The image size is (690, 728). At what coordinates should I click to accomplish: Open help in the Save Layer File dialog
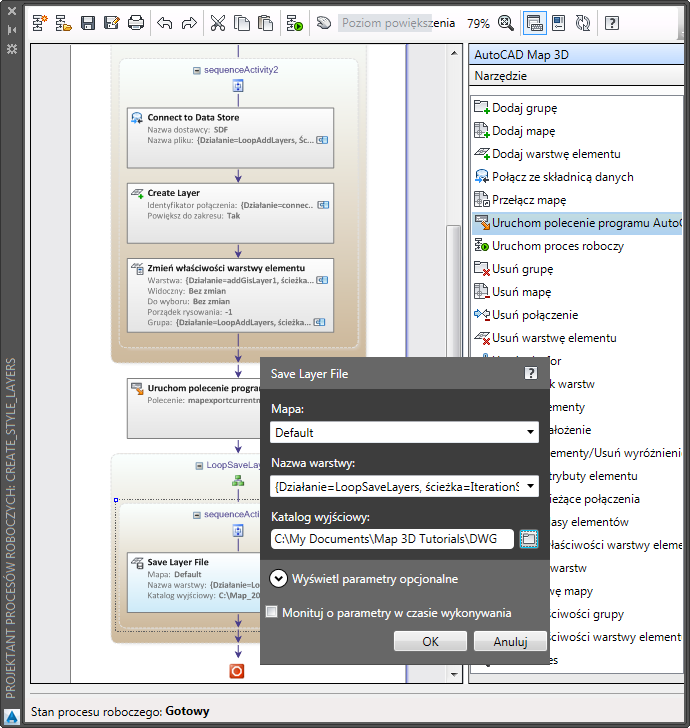point(531,373)
